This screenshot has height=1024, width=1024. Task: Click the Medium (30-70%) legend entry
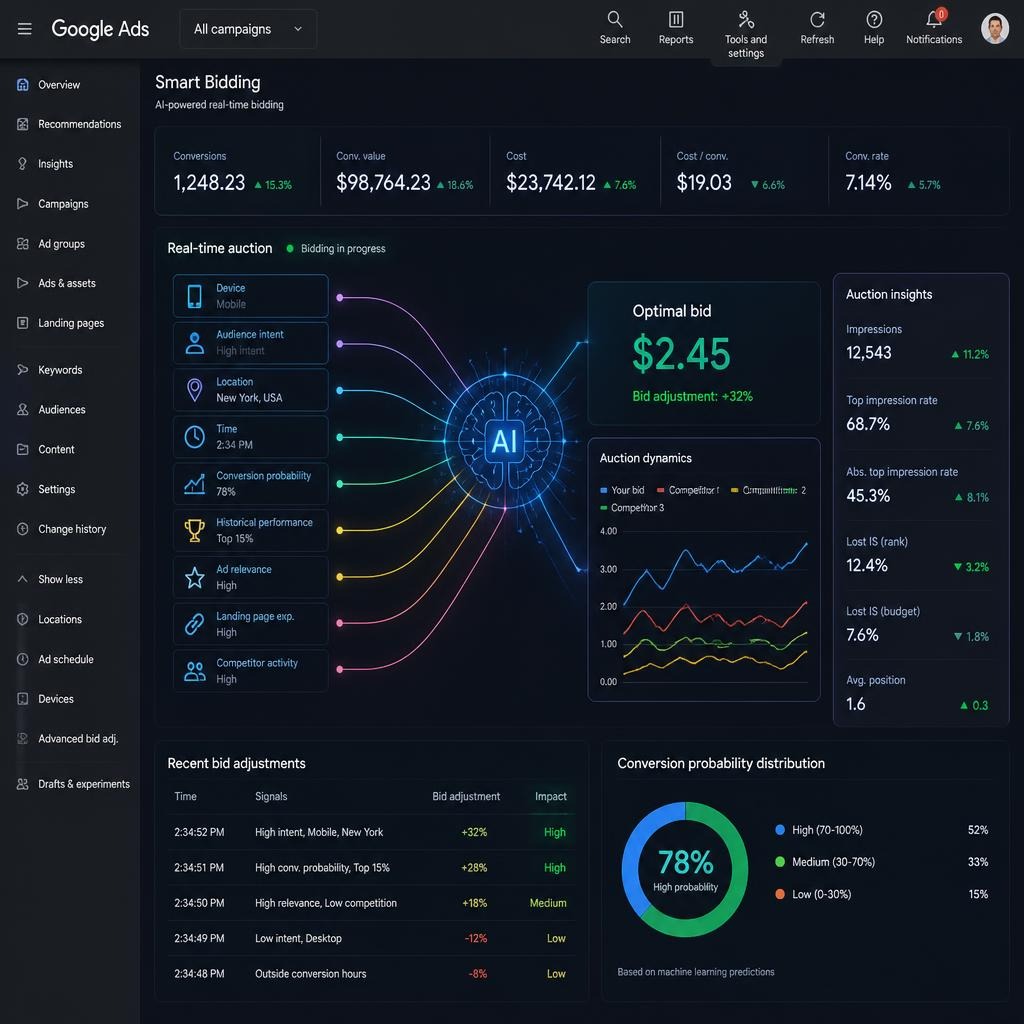click(825, 862)
